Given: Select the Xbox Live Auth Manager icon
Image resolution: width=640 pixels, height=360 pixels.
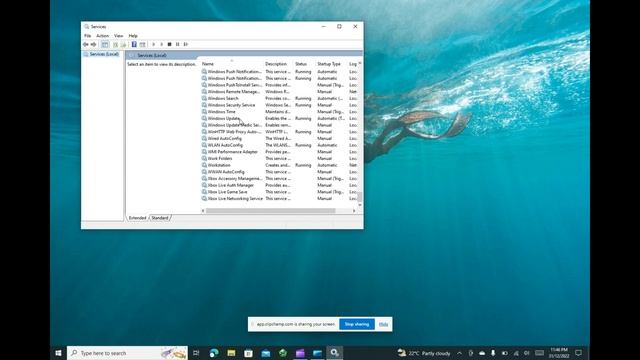Looking at the screenshot, I should tap(204, 185).
